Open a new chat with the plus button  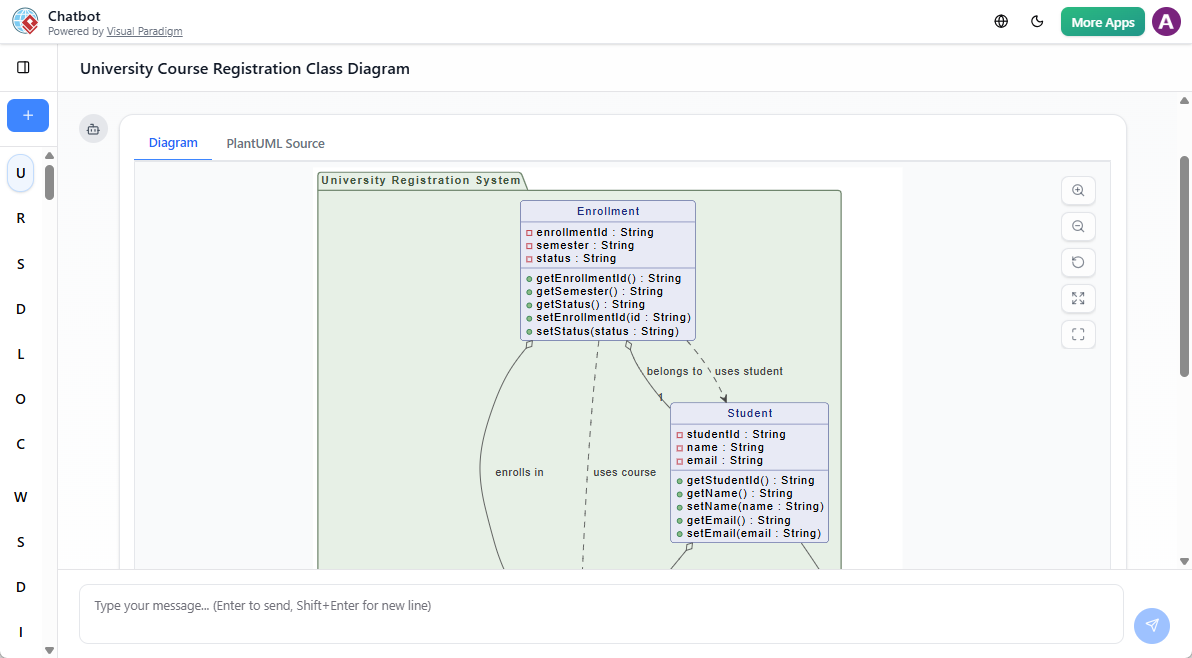(x=27, y=115)
